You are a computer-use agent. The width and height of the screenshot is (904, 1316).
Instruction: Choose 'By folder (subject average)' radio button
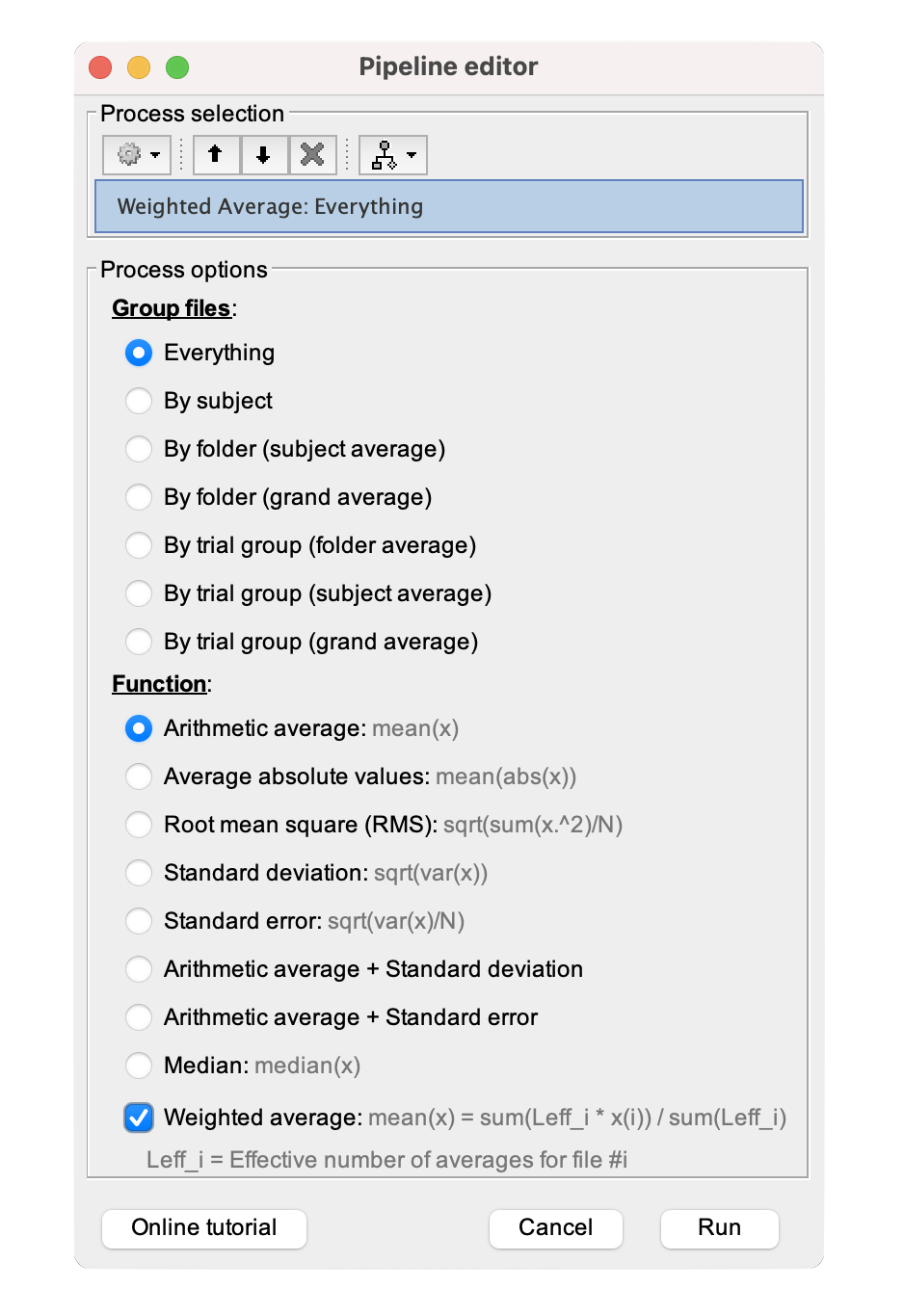(x=139, y=449)
